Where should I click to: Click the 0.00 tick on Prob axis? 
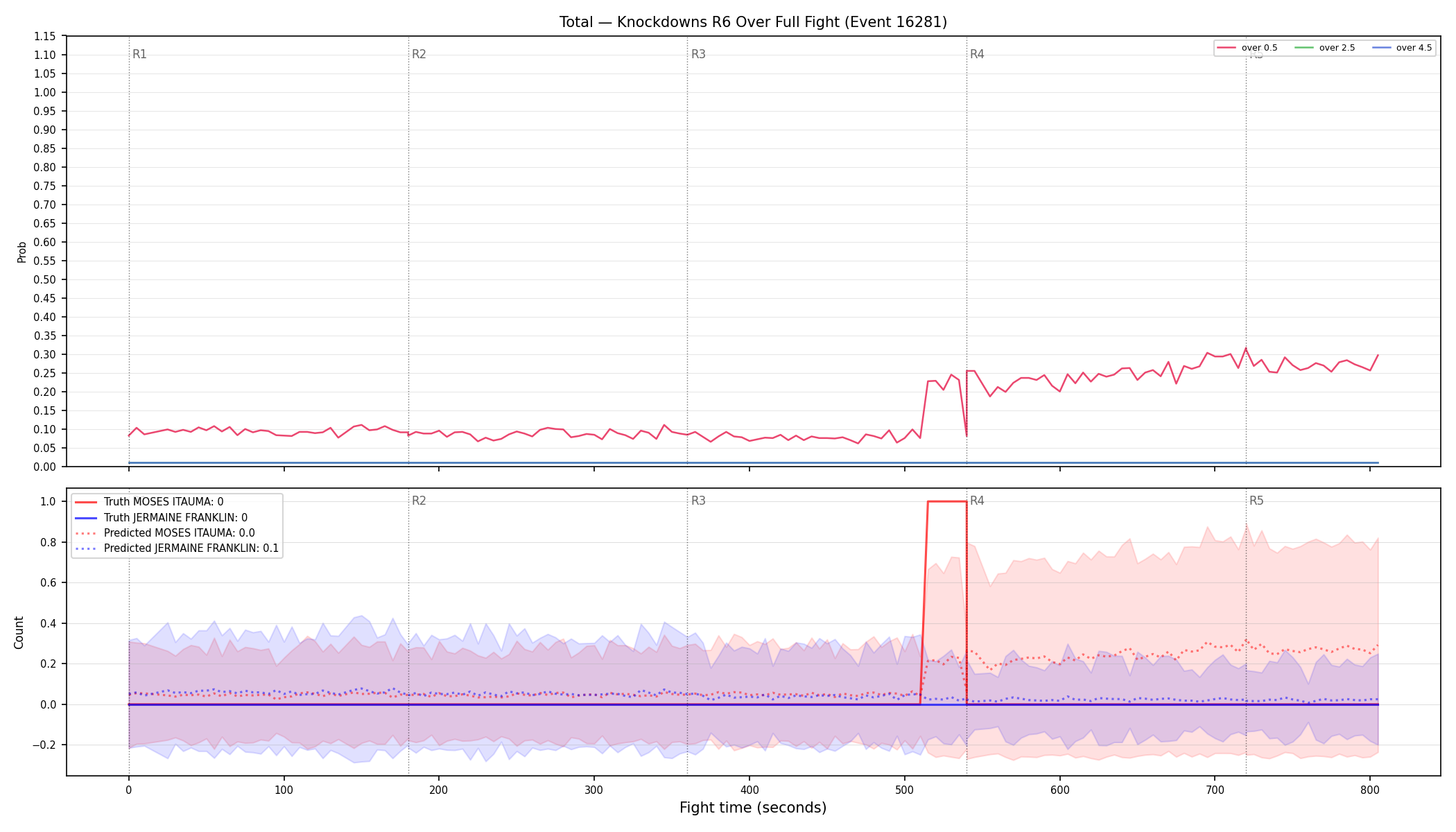[x=45, y=467]
